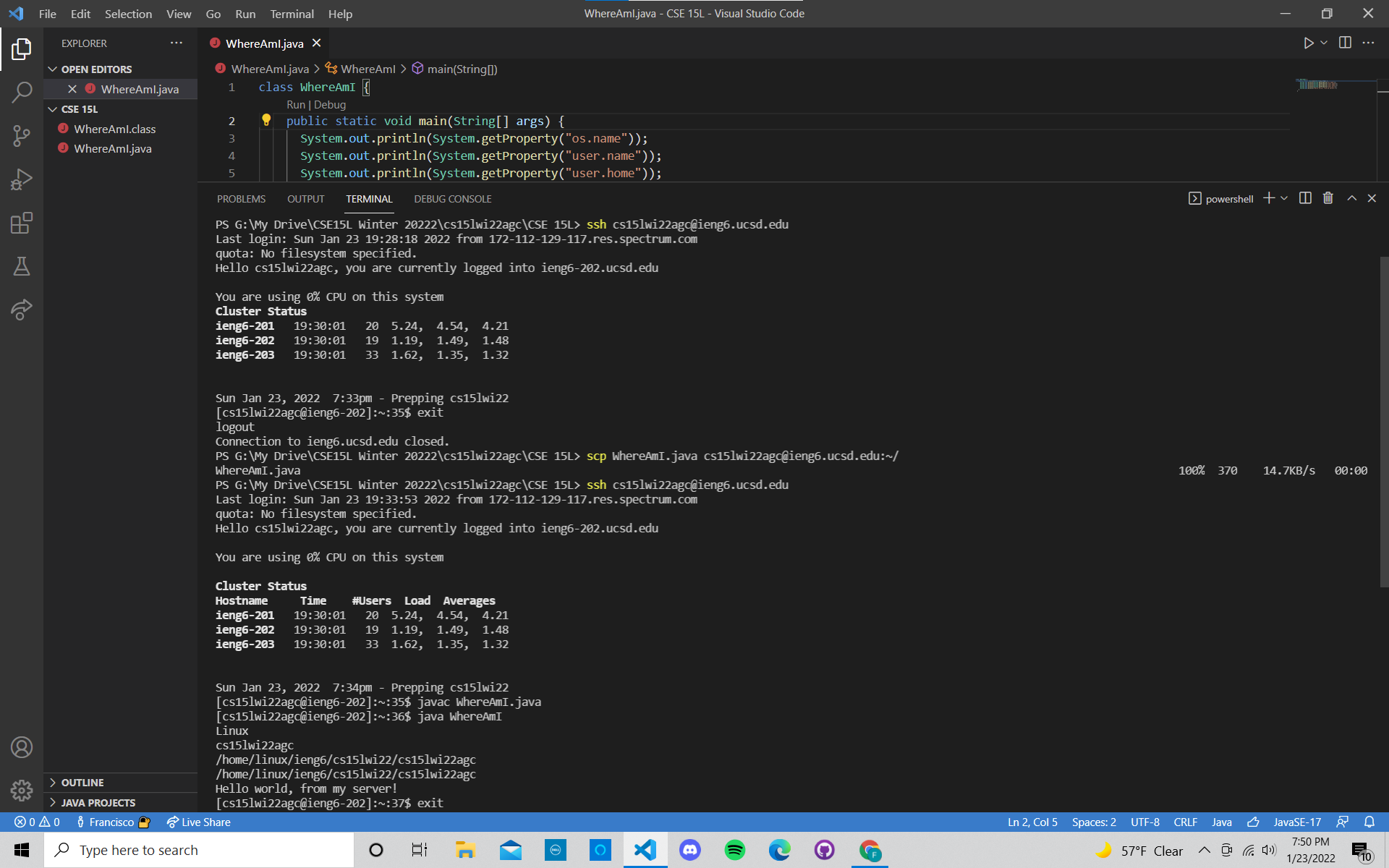Click the Windows Start button
Viewport: 1389px width, 868px height.
click(x=22, y=850)
